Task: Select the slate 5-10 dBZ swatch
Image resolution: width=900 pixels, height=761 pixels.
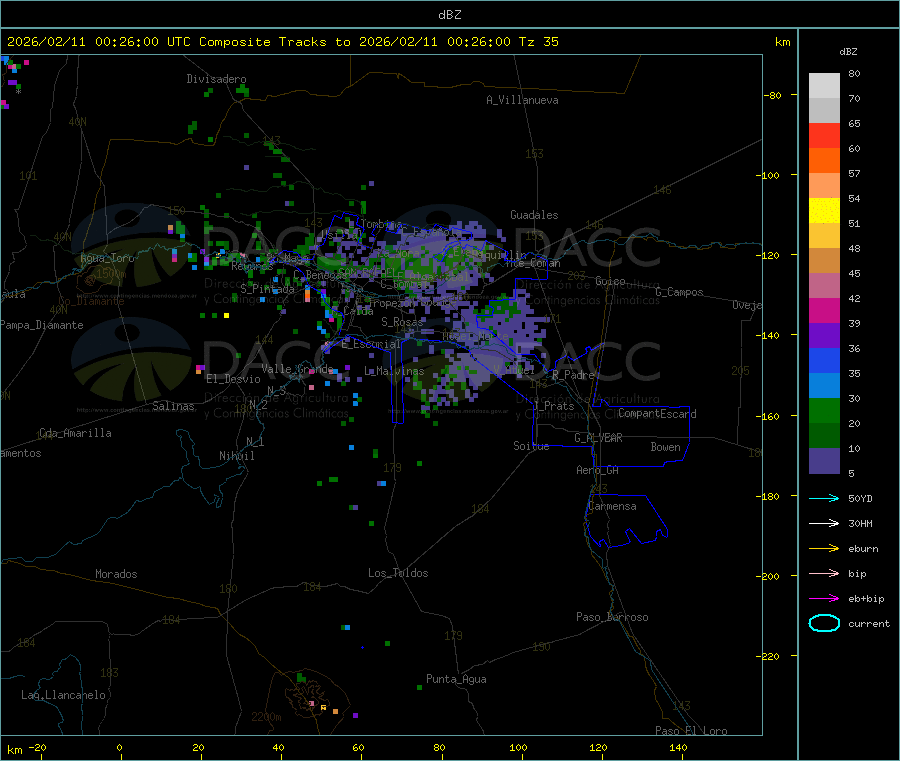Action: pyautogui.click(x=824, y=460)
